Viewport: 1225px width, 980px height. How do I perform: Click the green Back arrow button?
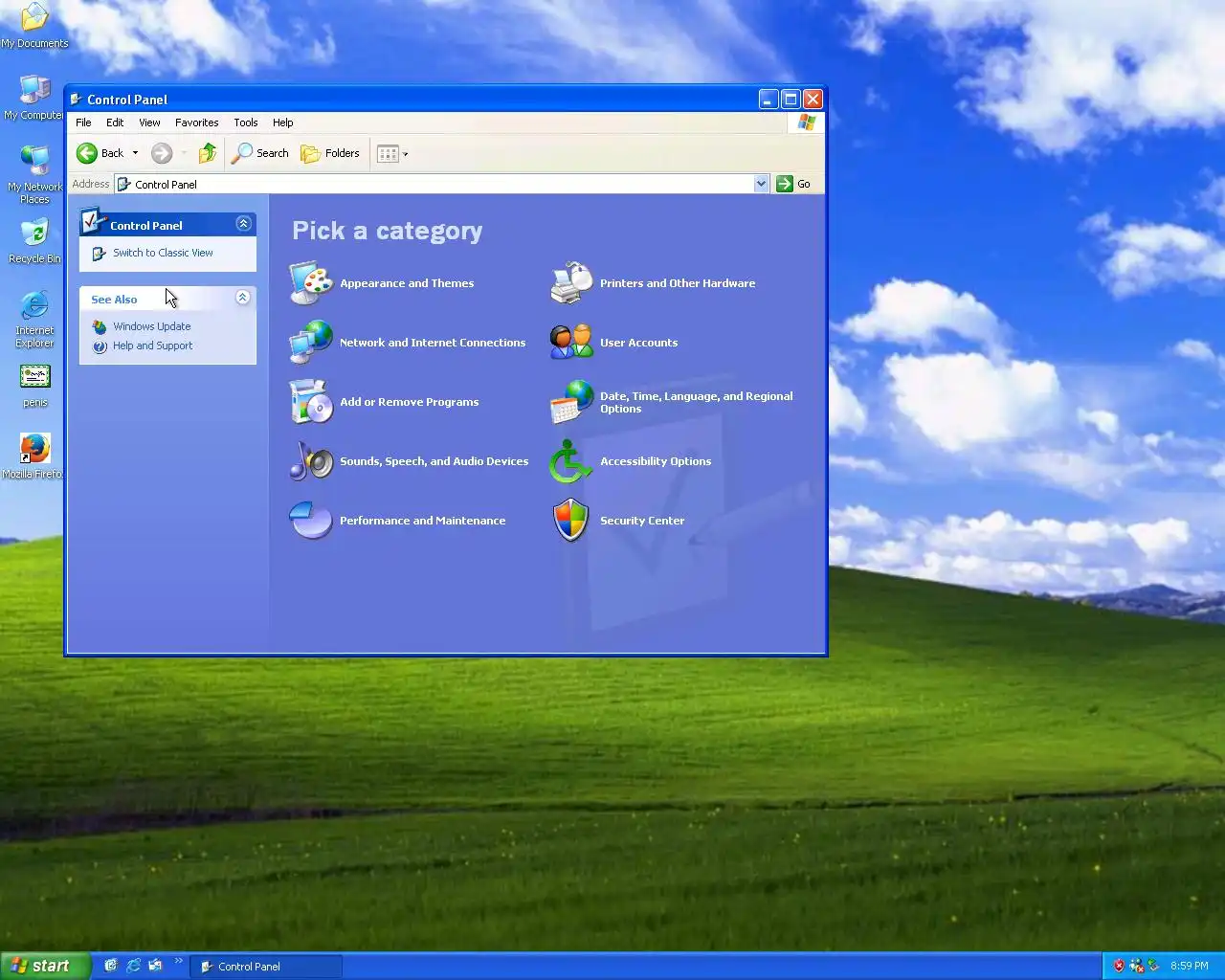[87, 153]
